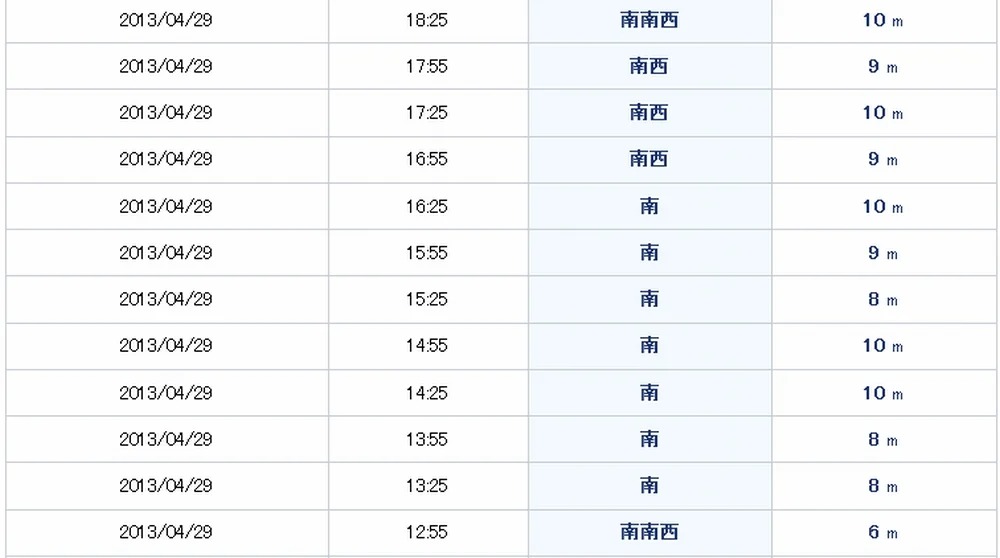The image size is (1000, 558).
Task: Click the 18:25 time cell
Action: tap(427, 20)
